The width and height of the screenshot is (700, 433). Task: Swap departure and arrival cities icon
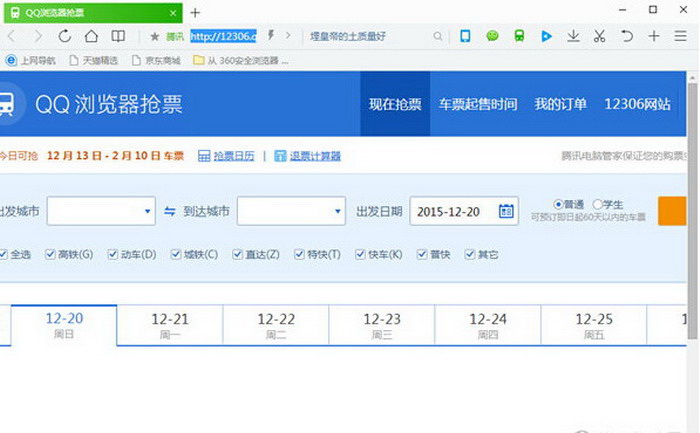click(x=170, y=211)
